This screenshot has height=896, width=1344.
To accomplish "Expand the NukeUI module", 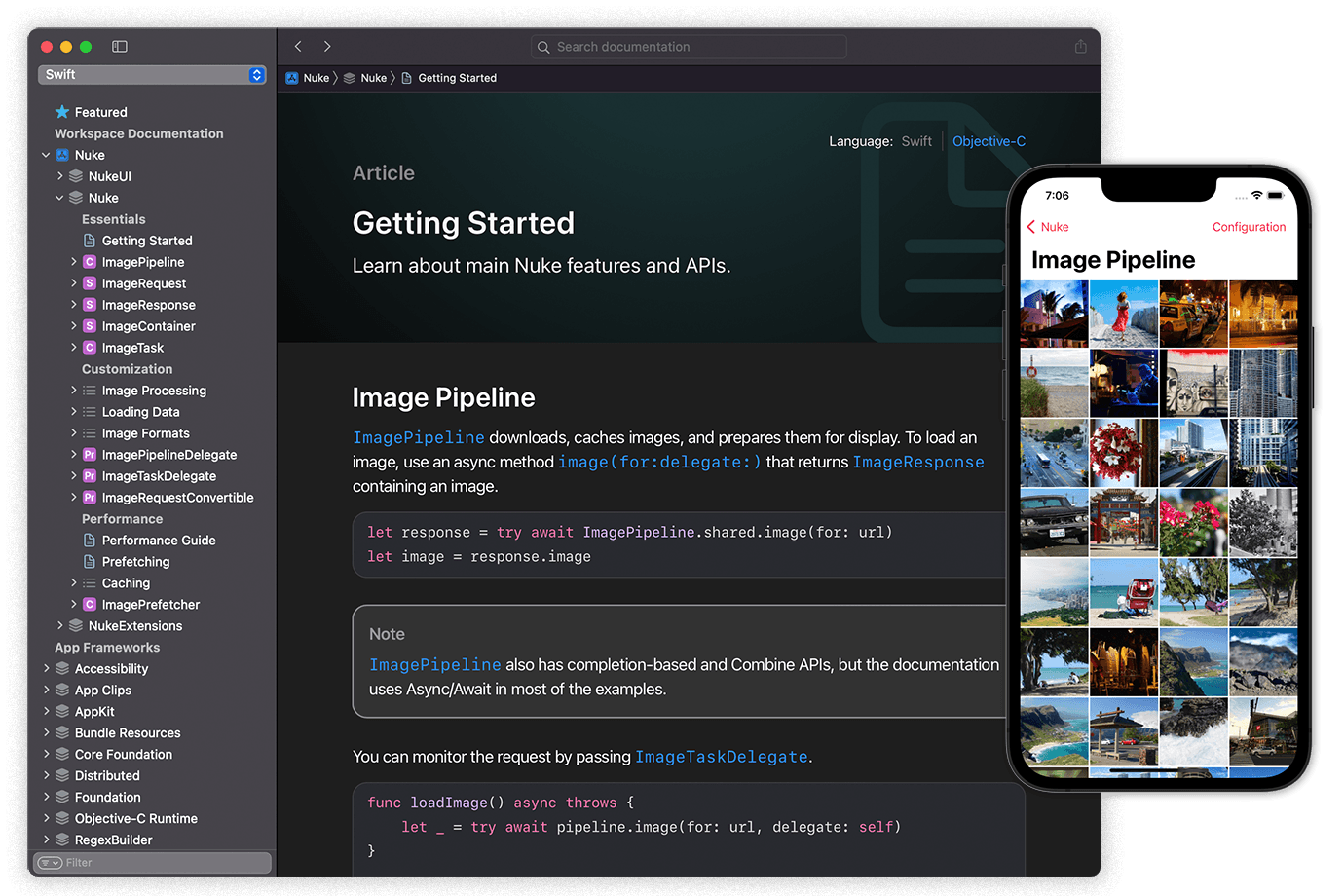I will pyautogui.click(x=59, y=176).
